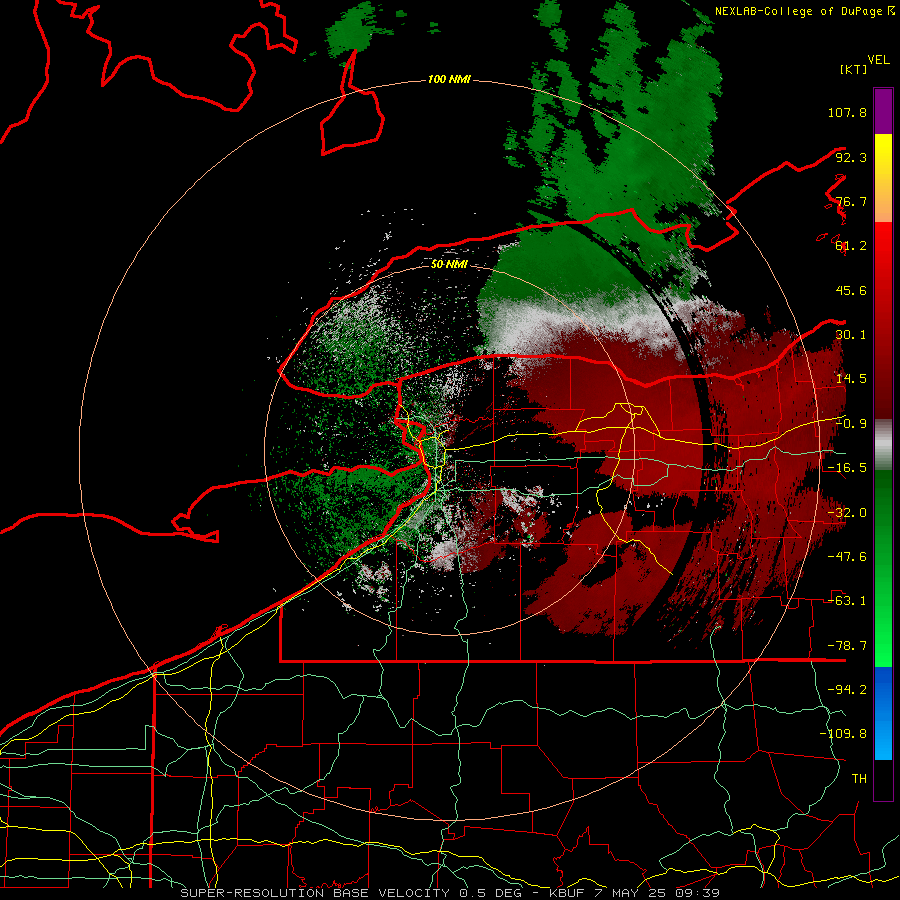
Task: Click the purple segment of velocity color bar
Action: (x=883, y=111)
